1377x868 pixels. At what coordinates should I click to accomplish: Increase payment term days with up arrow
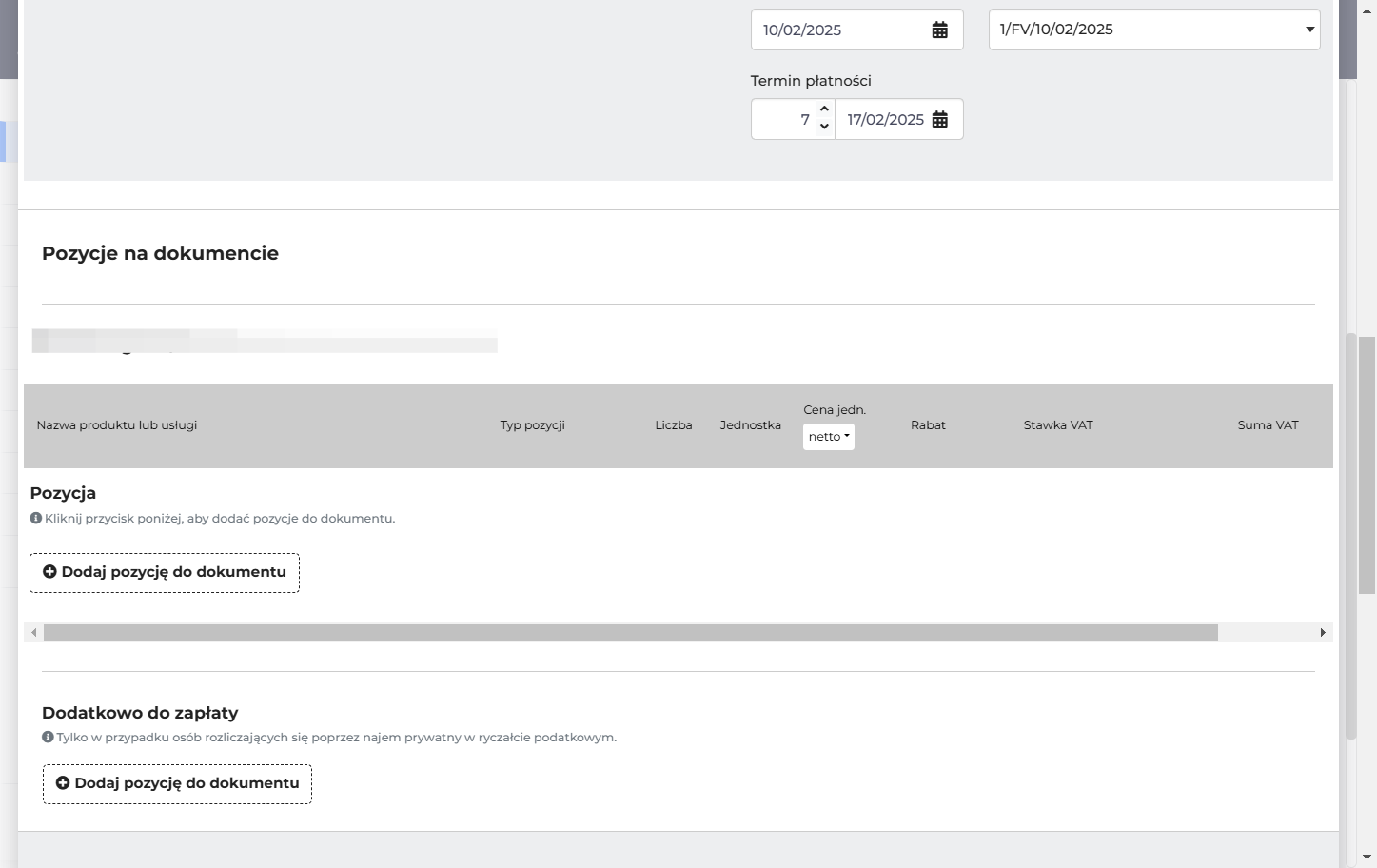coord(825,108)
